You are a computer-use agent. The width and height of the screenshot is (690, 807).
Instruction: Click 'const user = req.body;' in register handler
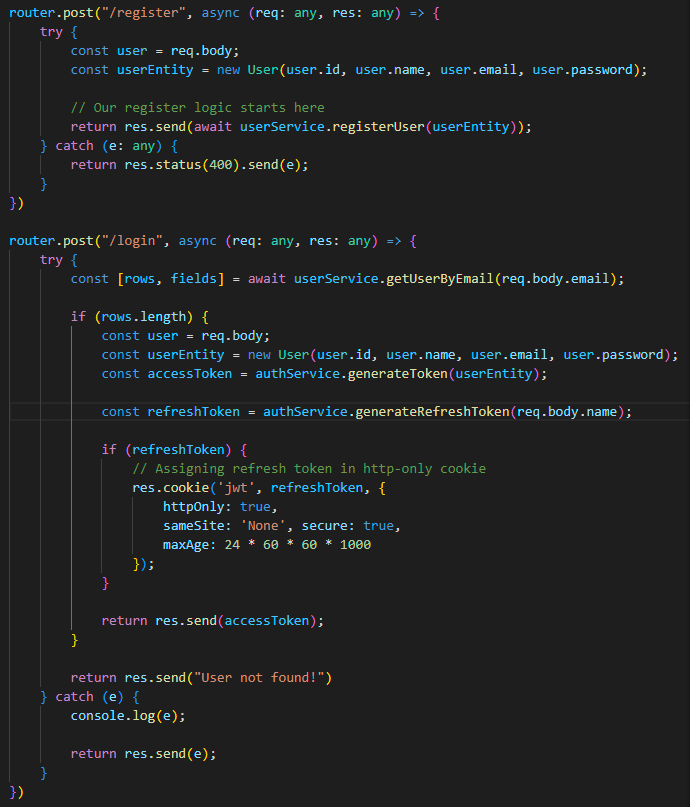[x=155, y=51]
